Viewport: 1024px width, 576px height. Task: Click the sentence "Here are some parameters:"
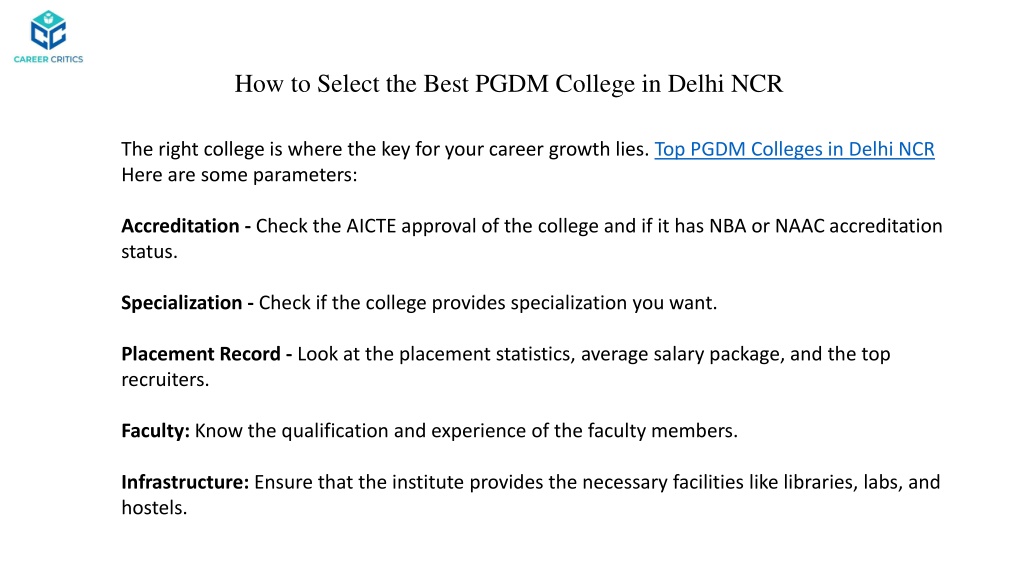click(239, 175)
